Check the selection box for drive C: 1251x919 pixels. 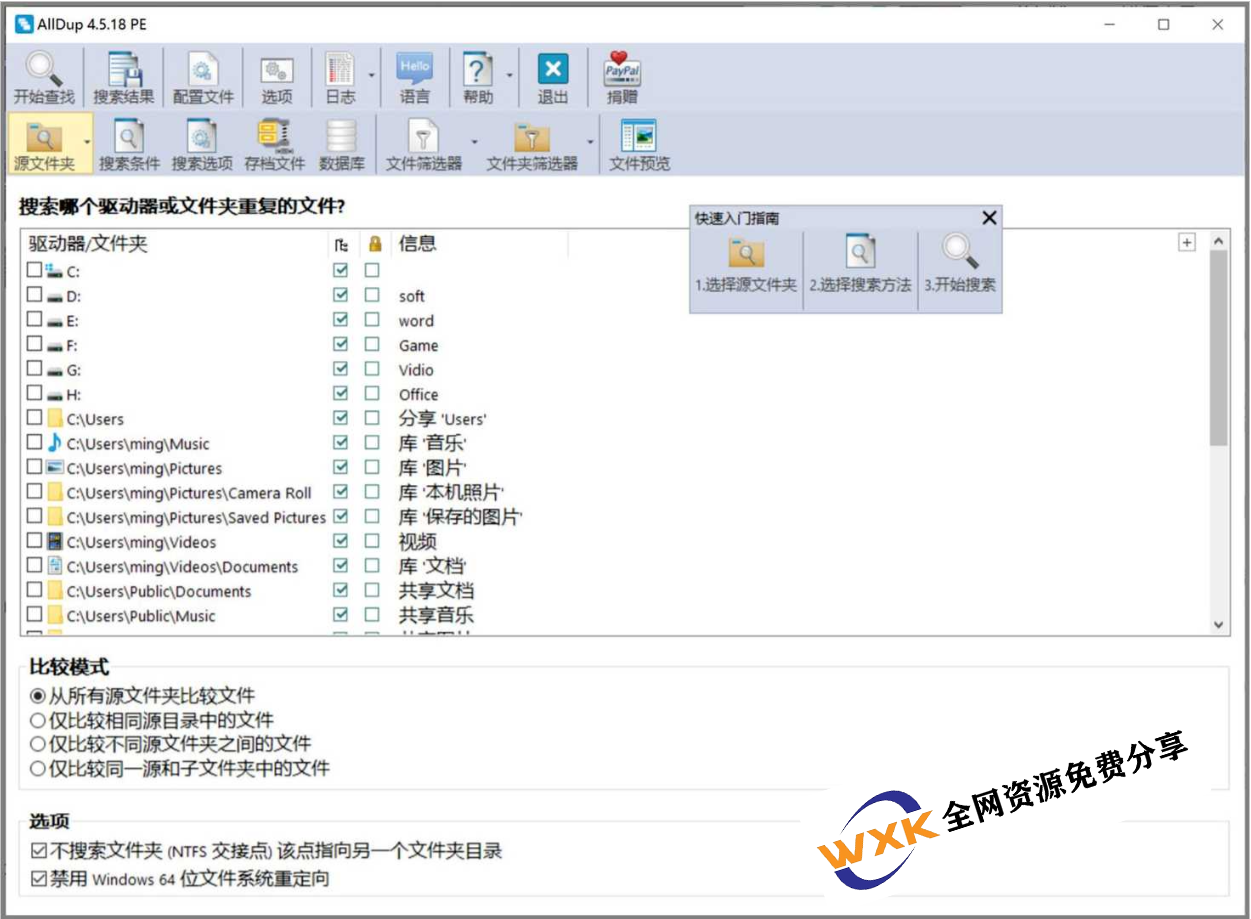35,270
